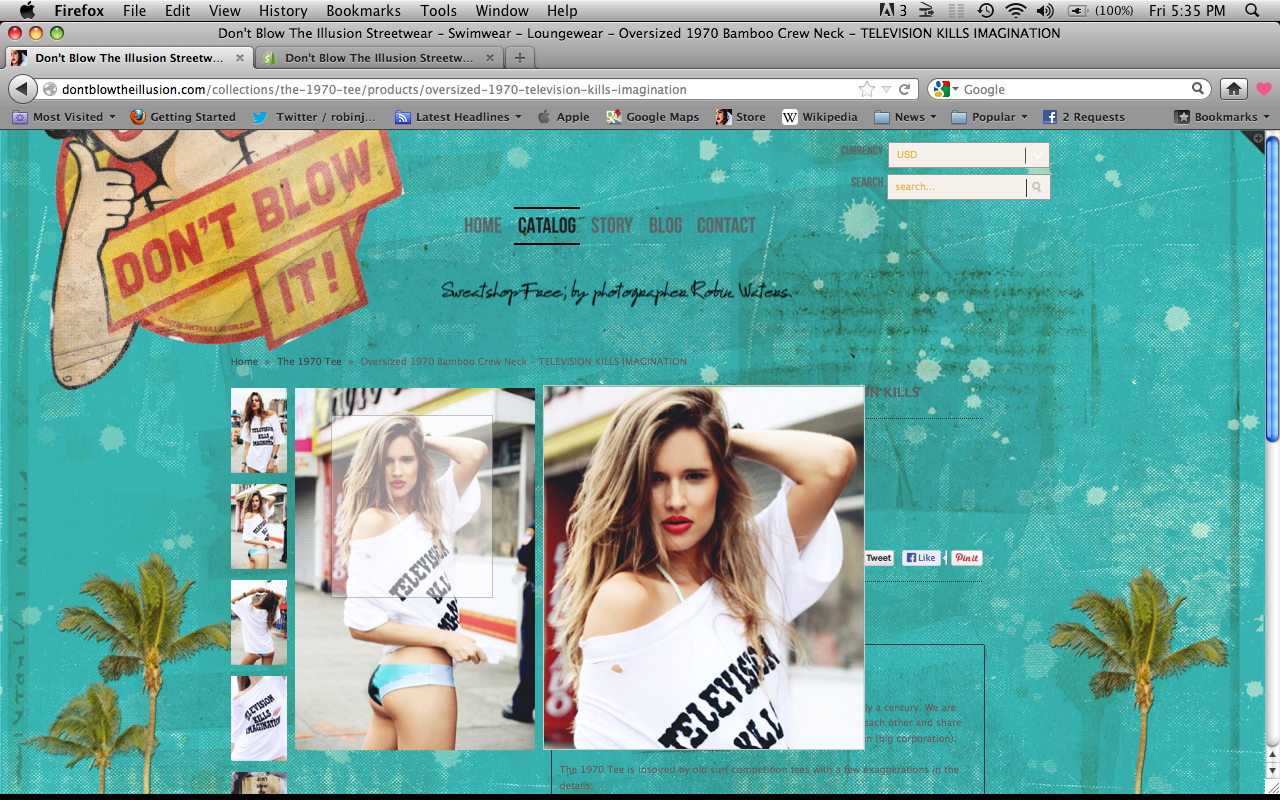Click the browser back arrow button
The image size is (1280, 800).
click(x=22, y=89)
